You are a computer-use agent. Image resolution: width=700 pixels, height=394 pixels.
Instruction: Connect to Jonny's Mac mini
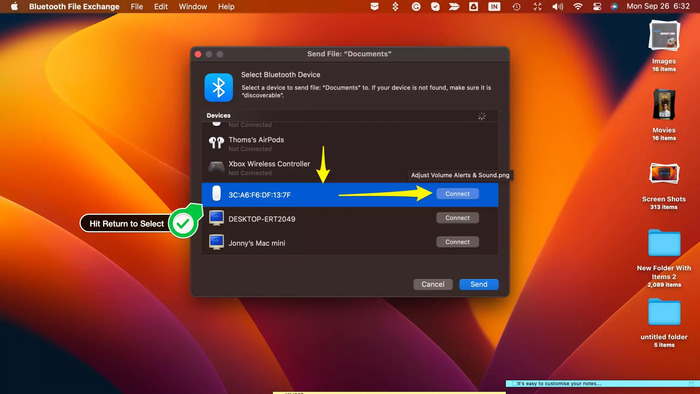[457, 242]
